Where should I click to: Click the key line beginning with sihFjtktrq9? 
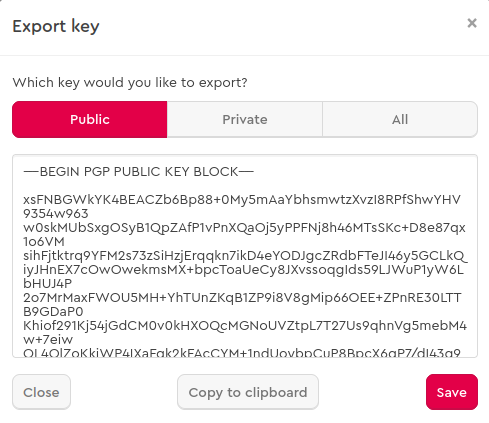point(245,256)
